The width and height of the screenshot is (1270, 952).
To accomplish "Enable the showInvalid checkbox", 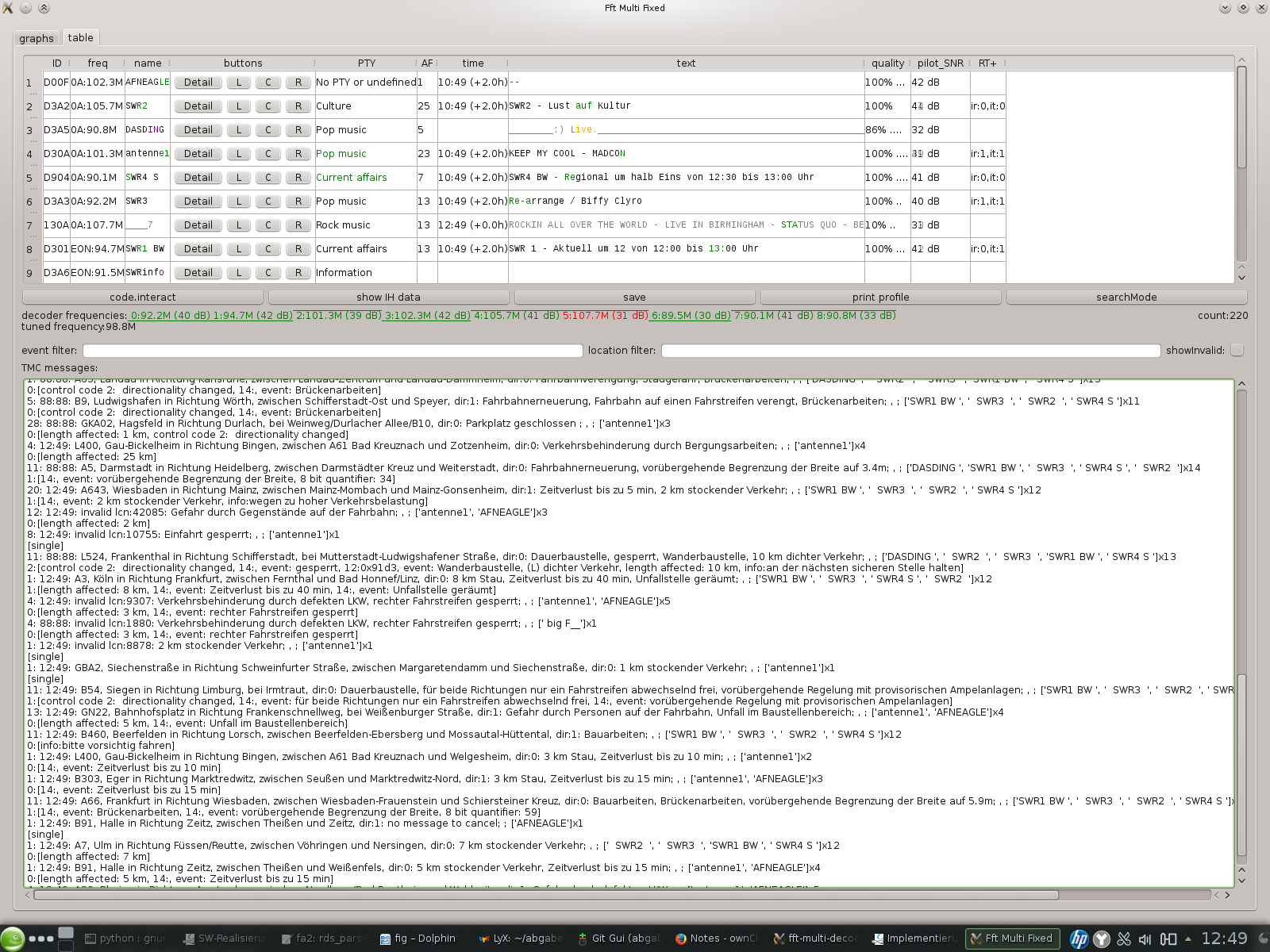I will coord(1237,350).
